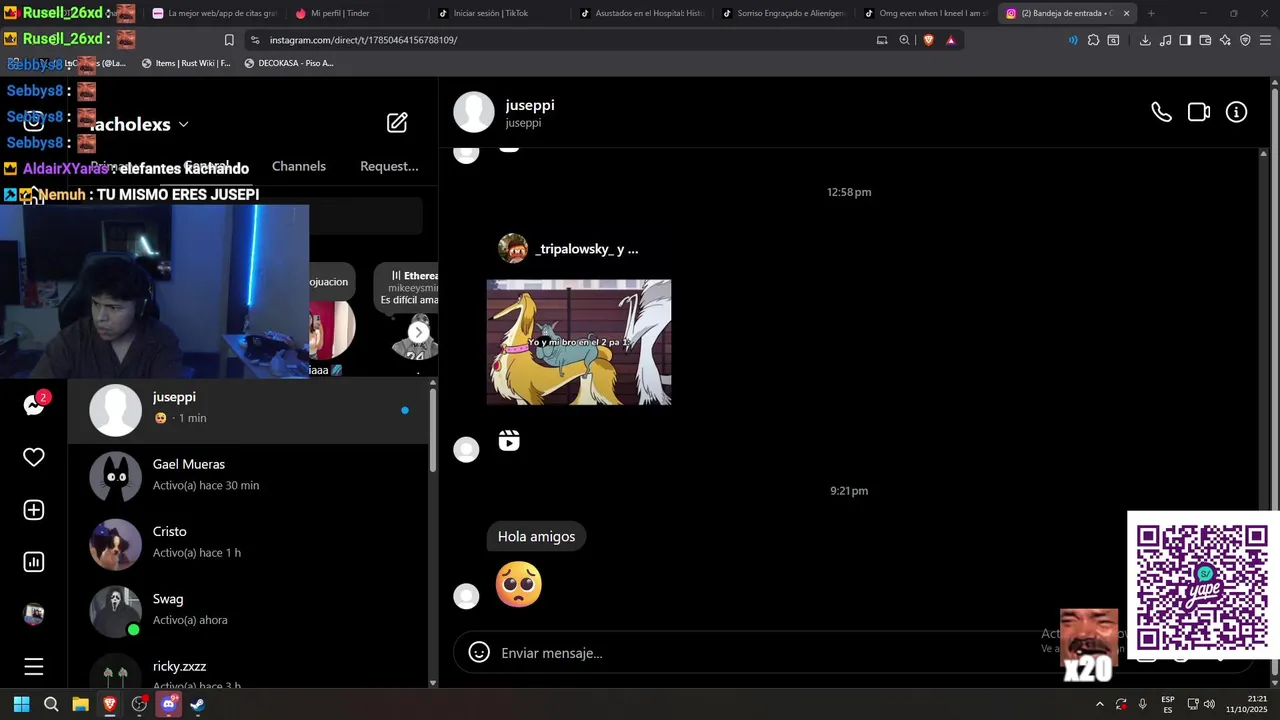Start an audio call with juseppi
The width and height of the screenshot is (1280, 720).
(1161, 112)
